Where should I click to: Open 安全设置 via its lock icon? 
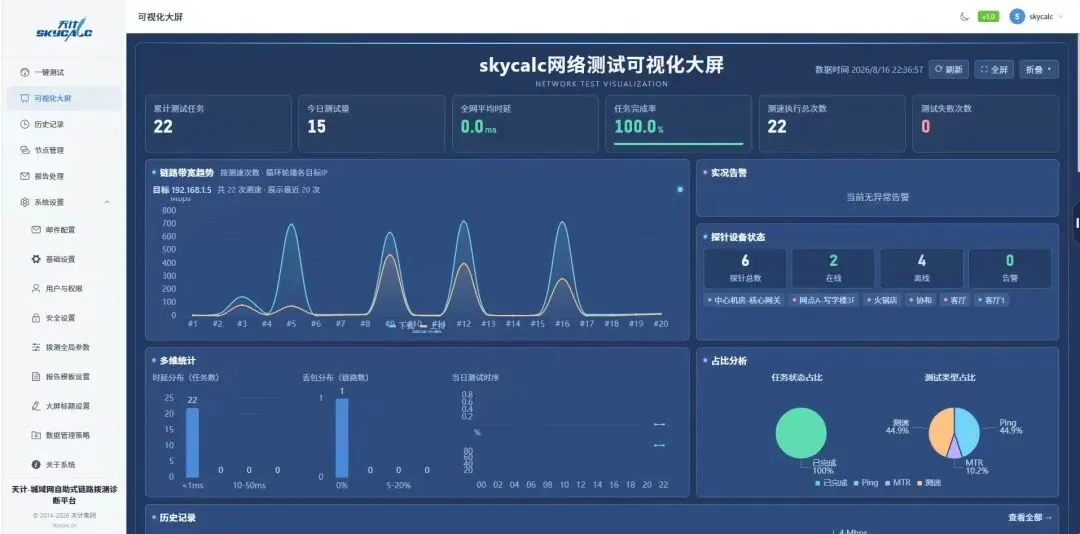click(36, 318)
